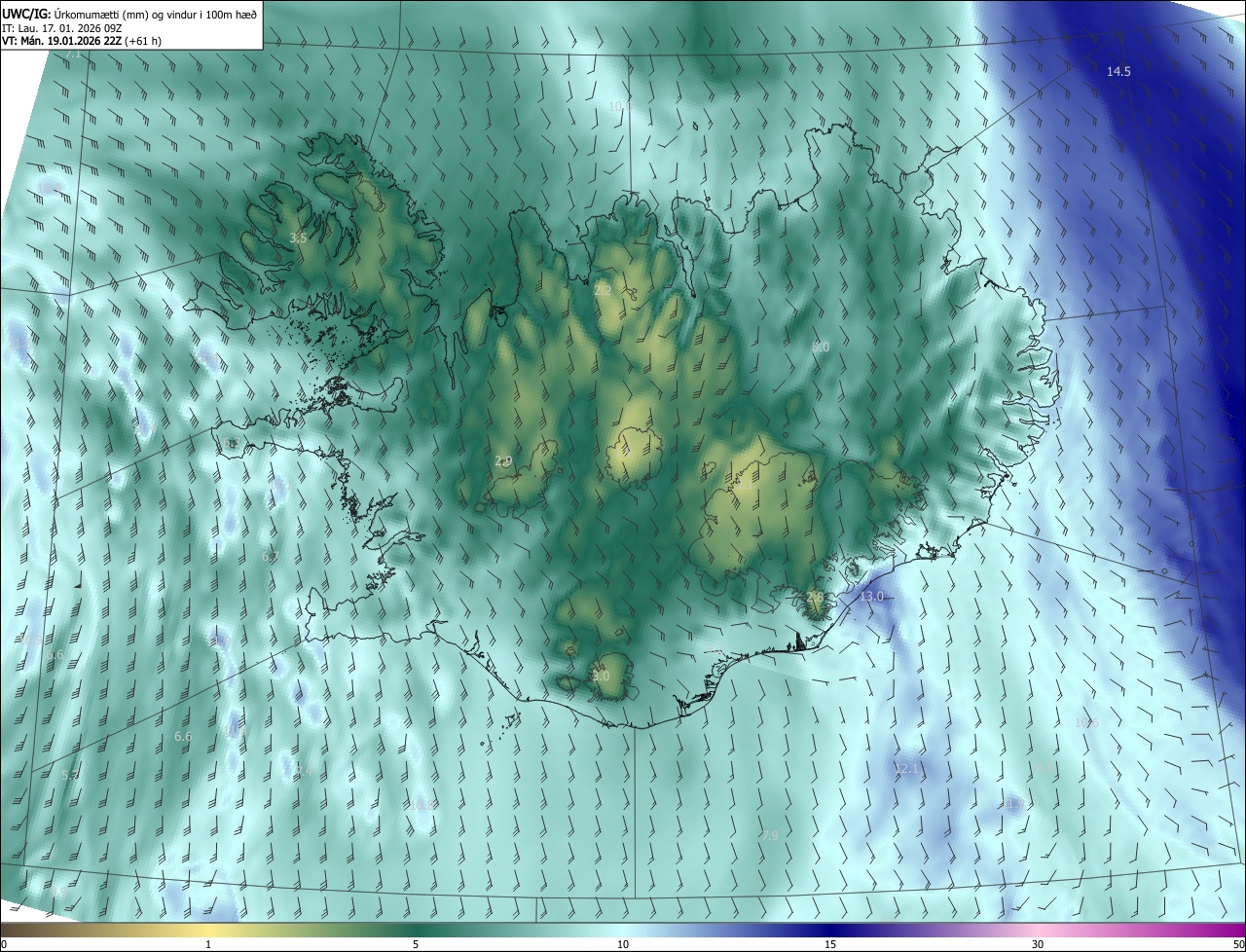Click the 2.9 value label on the map

503,460
